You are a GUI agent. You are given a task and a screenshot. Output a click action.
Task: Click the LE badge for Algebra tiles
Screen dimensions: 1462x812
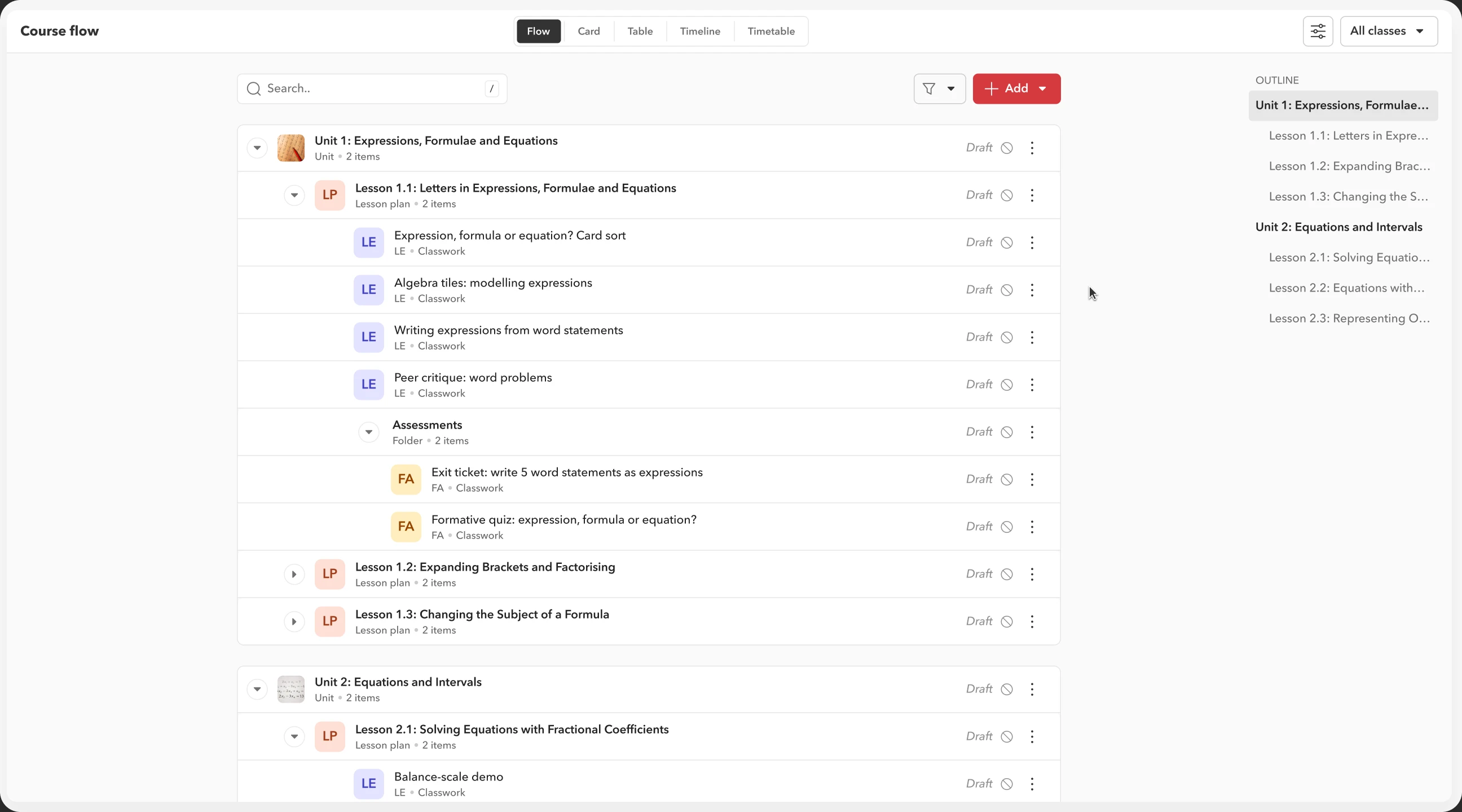coord(369,290)
